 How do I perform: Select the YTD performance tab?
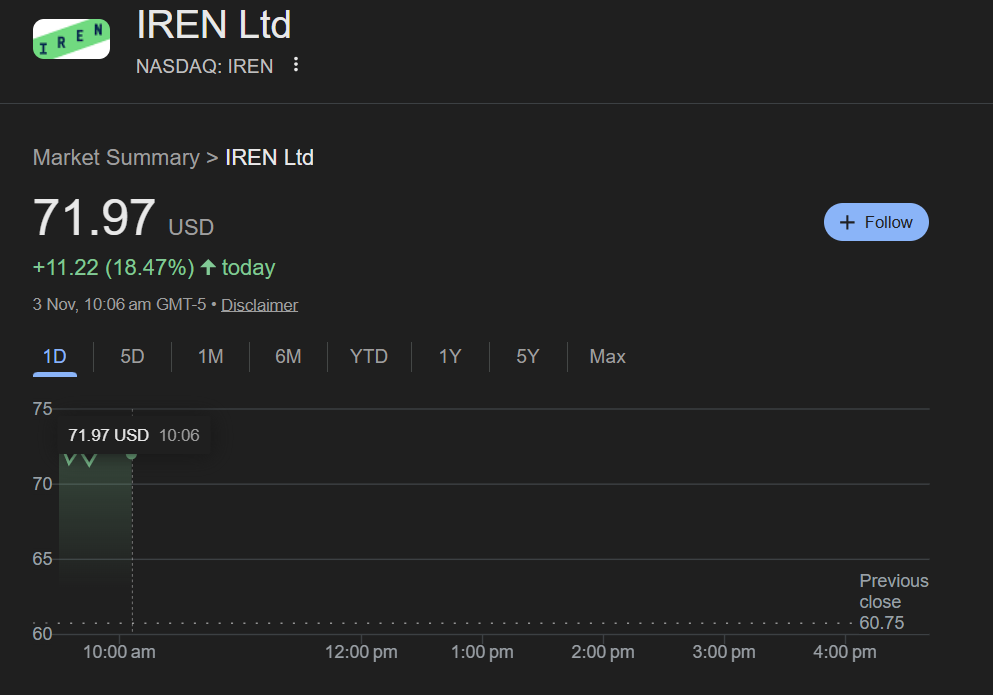(368, 356)
